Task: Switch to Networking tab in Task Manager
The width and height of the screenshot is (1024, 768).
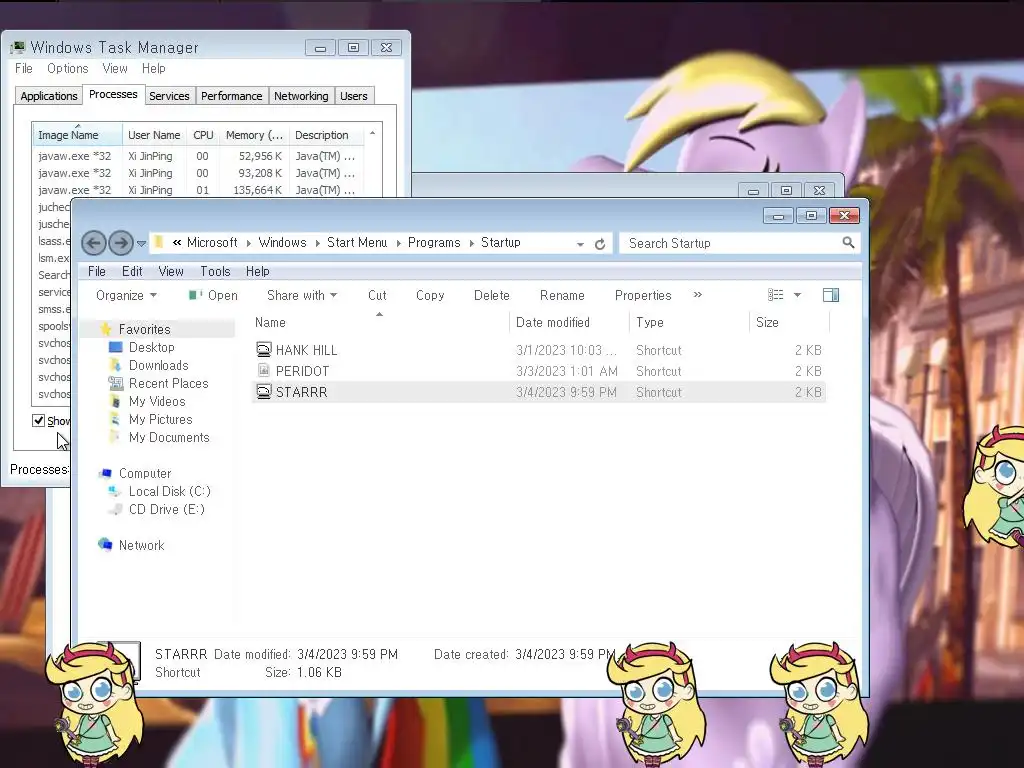Action: (x=301, y=96)
